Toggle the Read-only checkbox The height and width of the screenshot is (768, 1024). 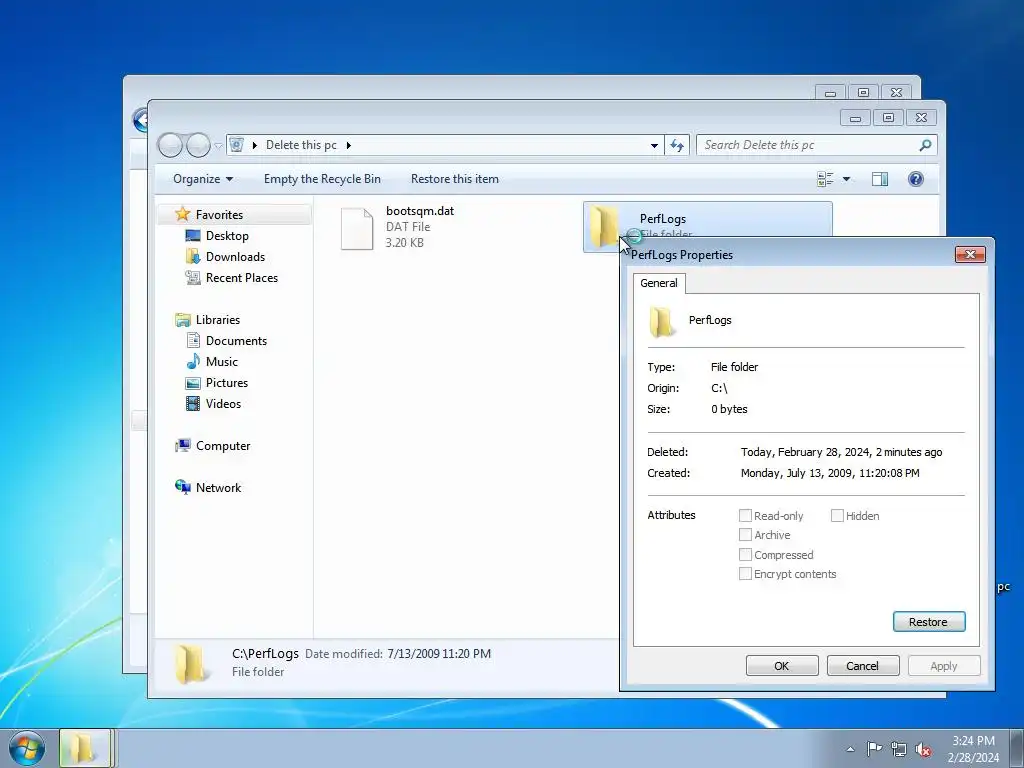click(x=745, y=516)
